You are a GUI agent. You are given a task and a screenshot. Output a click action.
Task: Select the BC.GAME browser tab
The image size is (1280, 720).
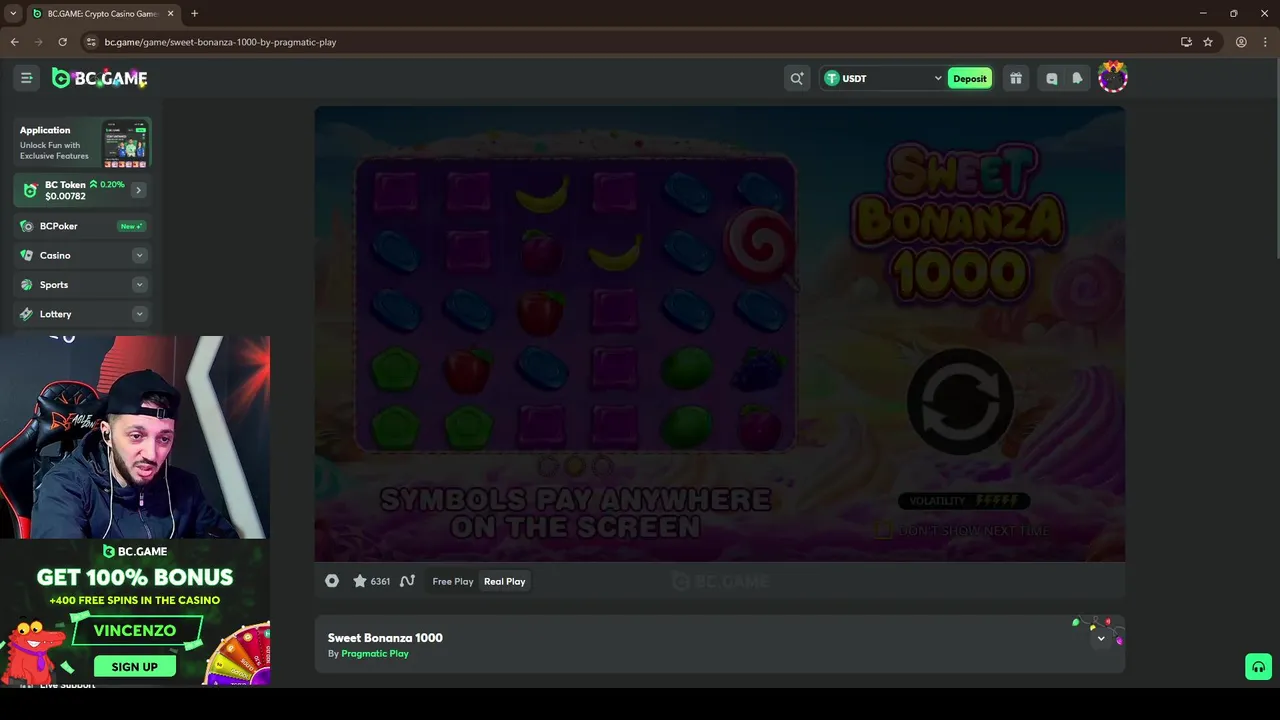click(102, 14)
